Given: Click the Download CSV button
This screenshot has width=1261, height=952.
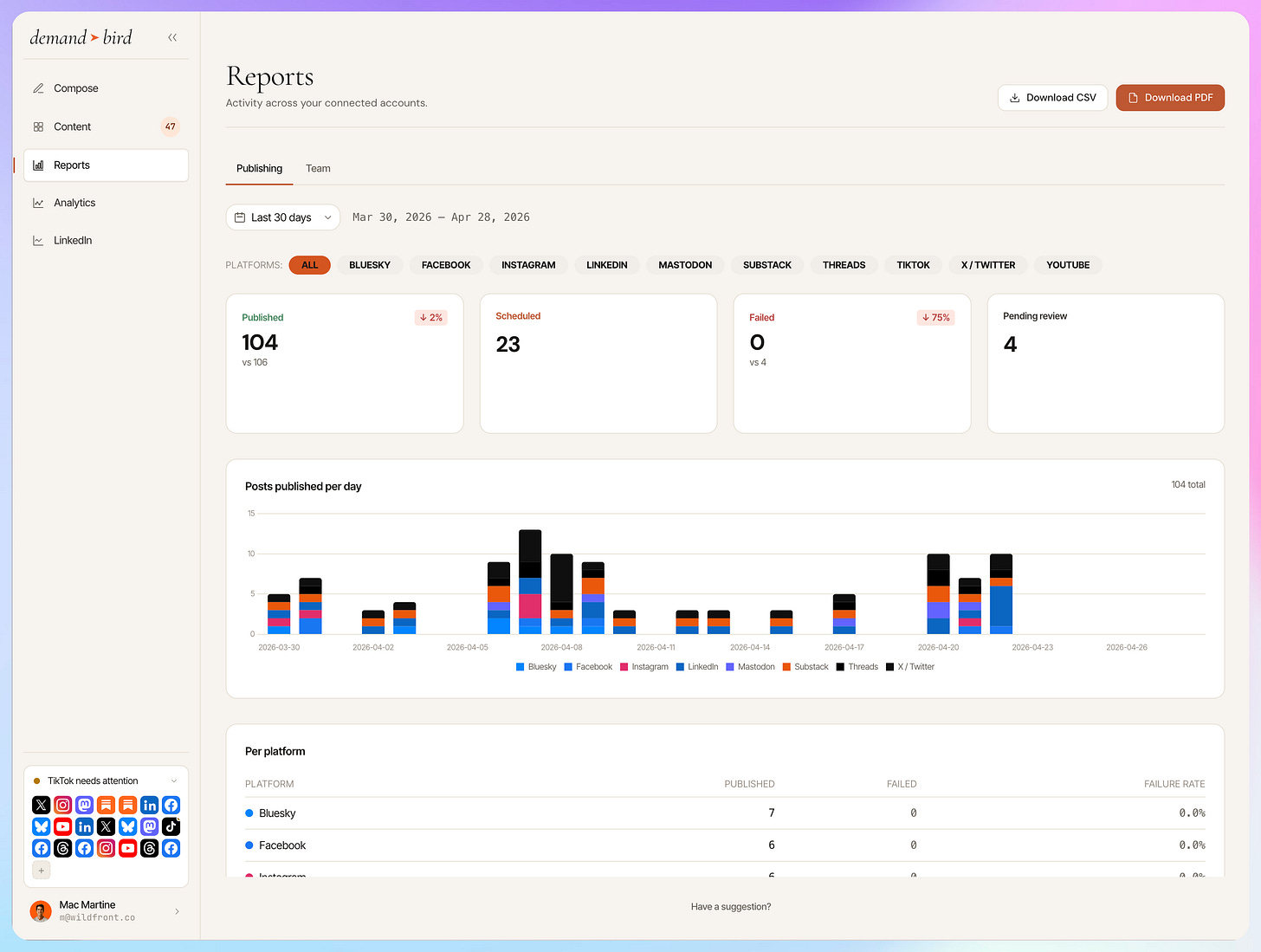Looking at the screenshot, I should [1052, 98].
